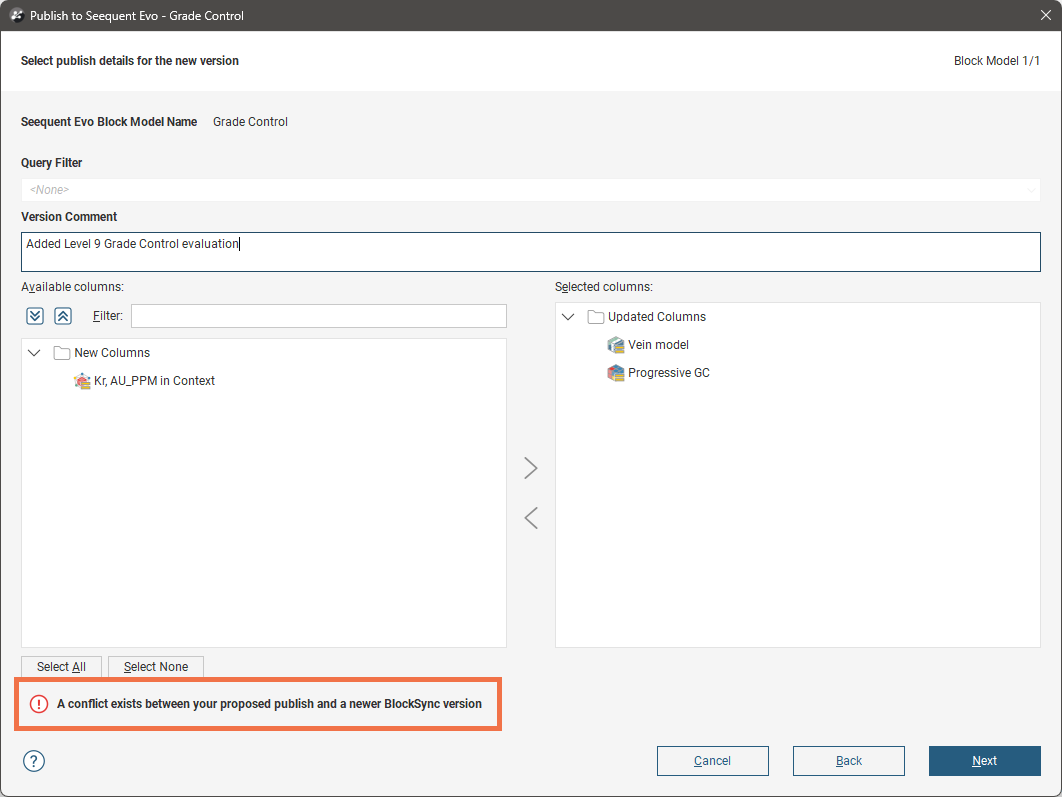Click Next to continue publishing
The height and width of the screenshot is (797, 1062).
coord(984,761)
